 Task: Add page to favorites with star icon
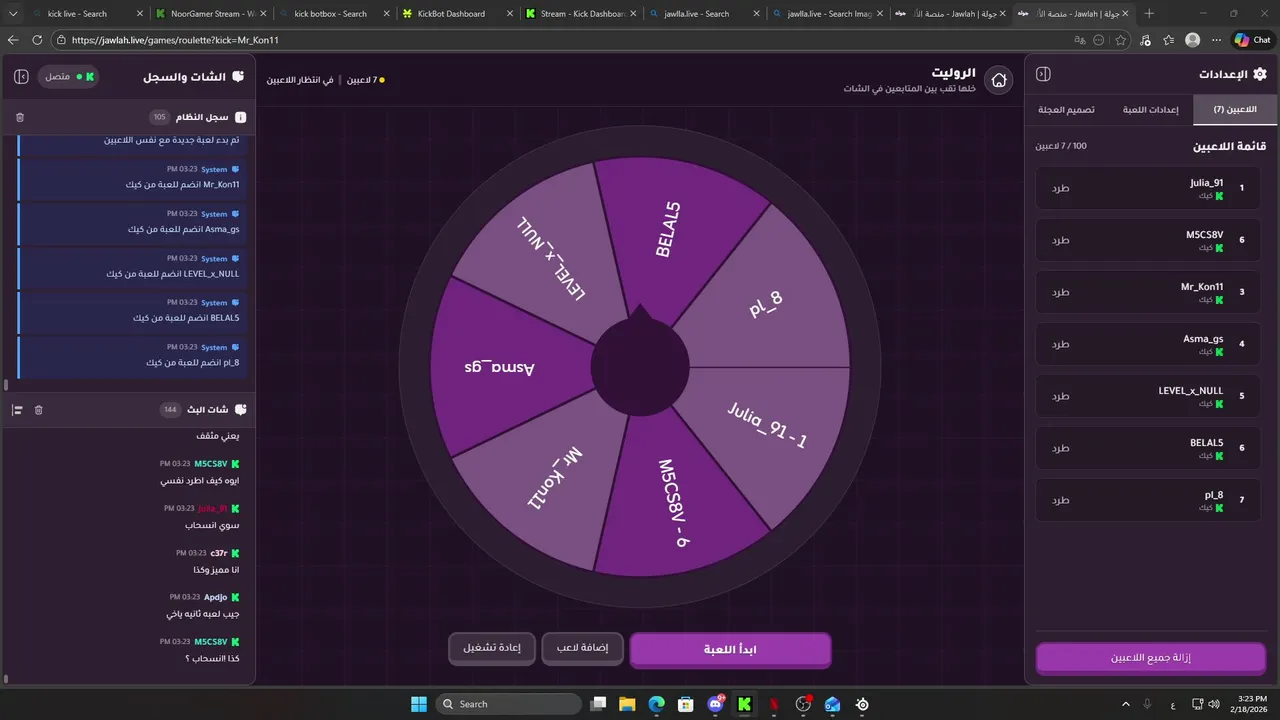click(x=1121, y=40)
